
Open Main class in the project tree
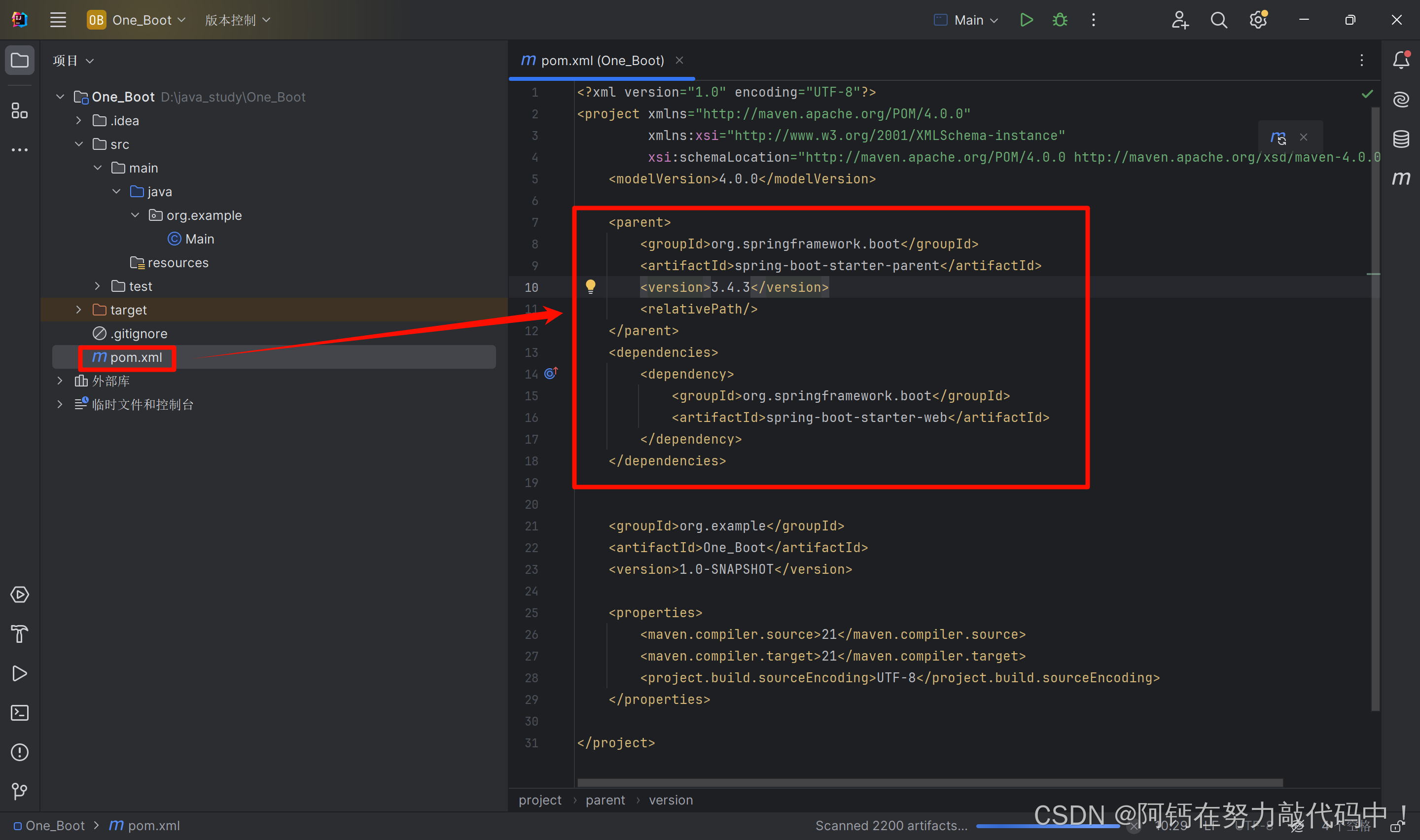(199, 239)
